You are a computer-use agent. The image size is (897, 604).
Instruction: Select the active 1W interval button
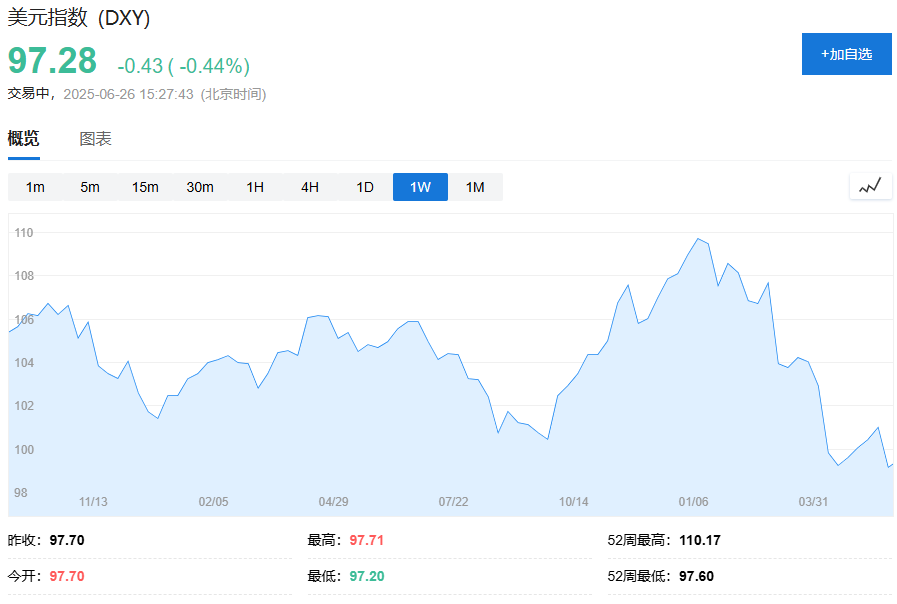pyautogui.click(x=420, y=187)
